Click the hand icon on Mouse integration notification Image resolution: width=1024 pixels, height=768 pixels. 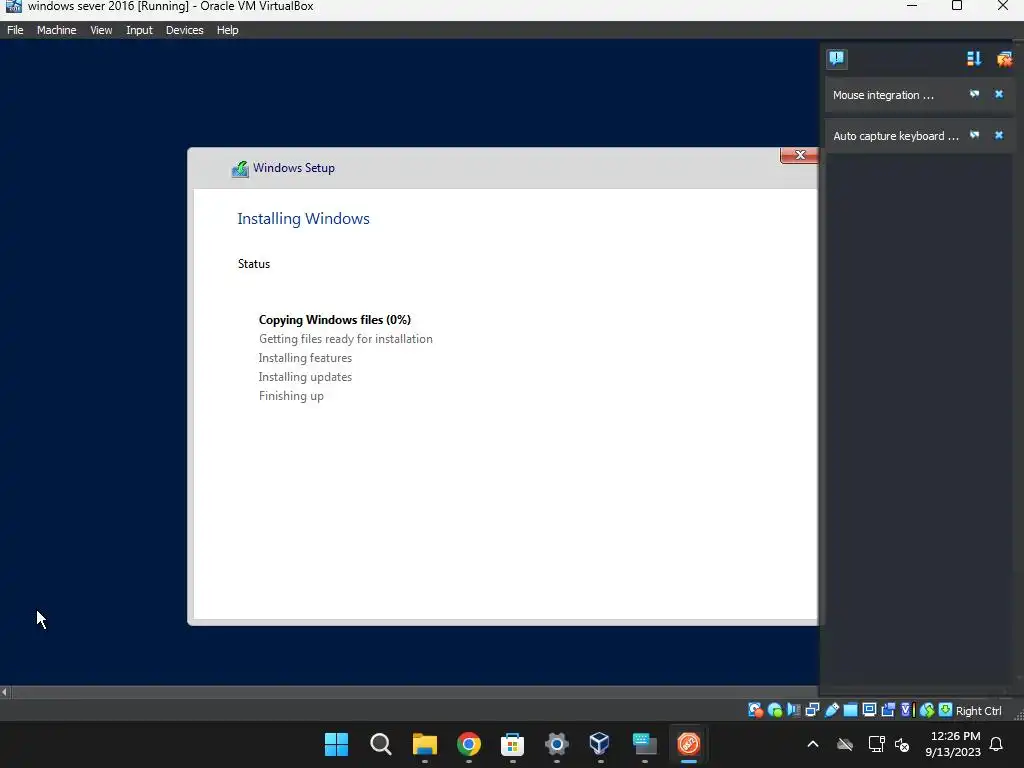[x=974, y=94]
